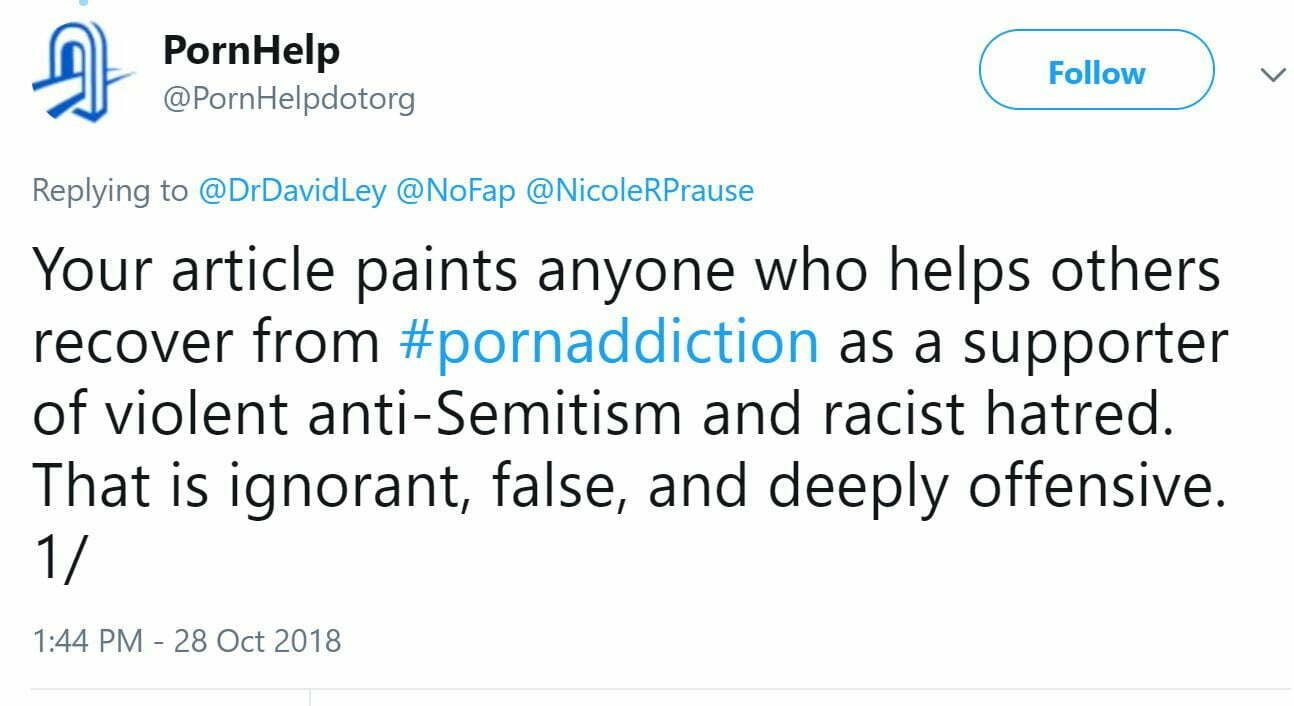Open the @DrDavidLey mention
This screenshot has width=1294, height=706.
292,190
